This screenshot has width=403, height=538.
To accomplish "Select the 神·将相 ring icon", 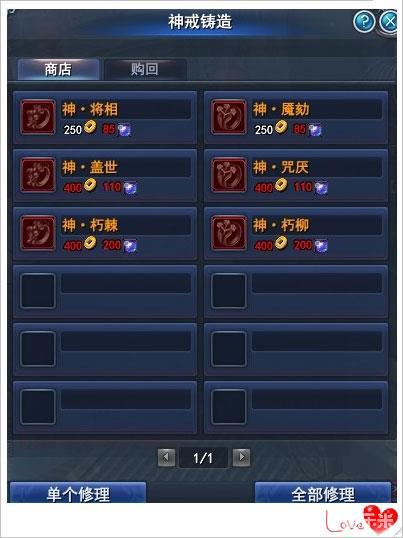I will (38, 117).
